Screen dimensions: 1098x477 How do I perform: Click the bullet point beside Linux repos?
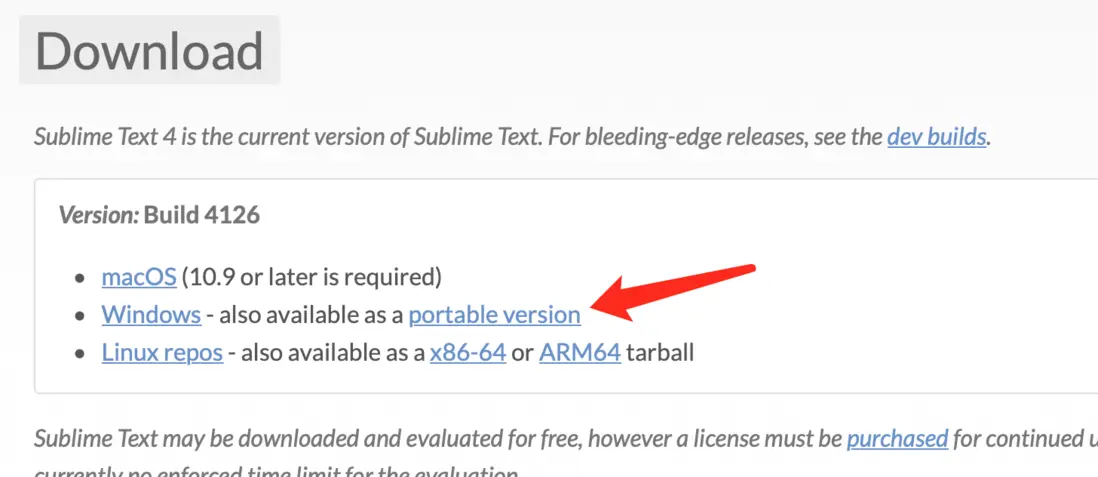pos(81,353)
